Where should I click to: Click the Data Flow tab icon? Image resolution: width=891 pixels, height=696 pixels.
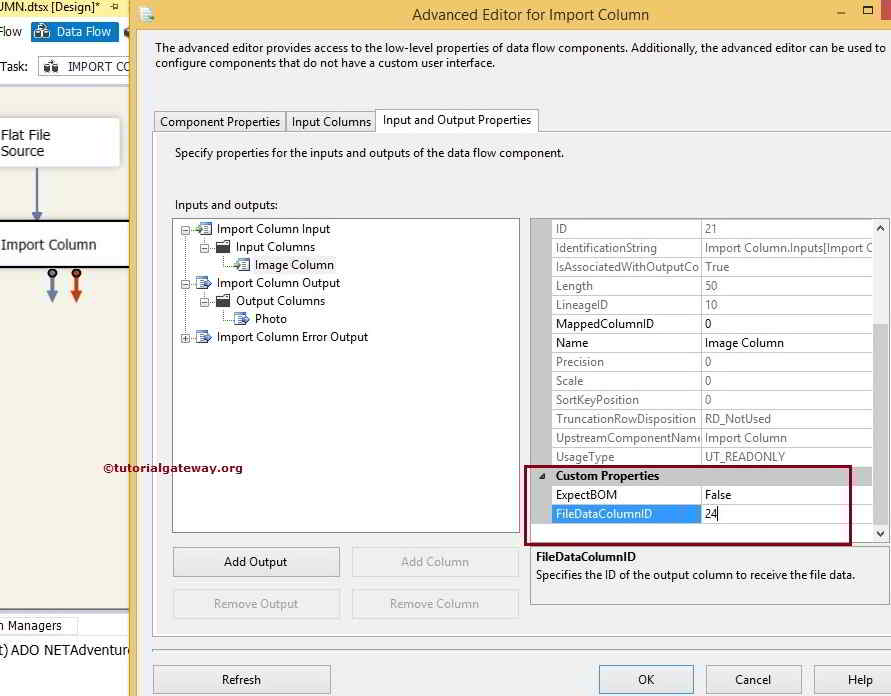pos(42,31)
